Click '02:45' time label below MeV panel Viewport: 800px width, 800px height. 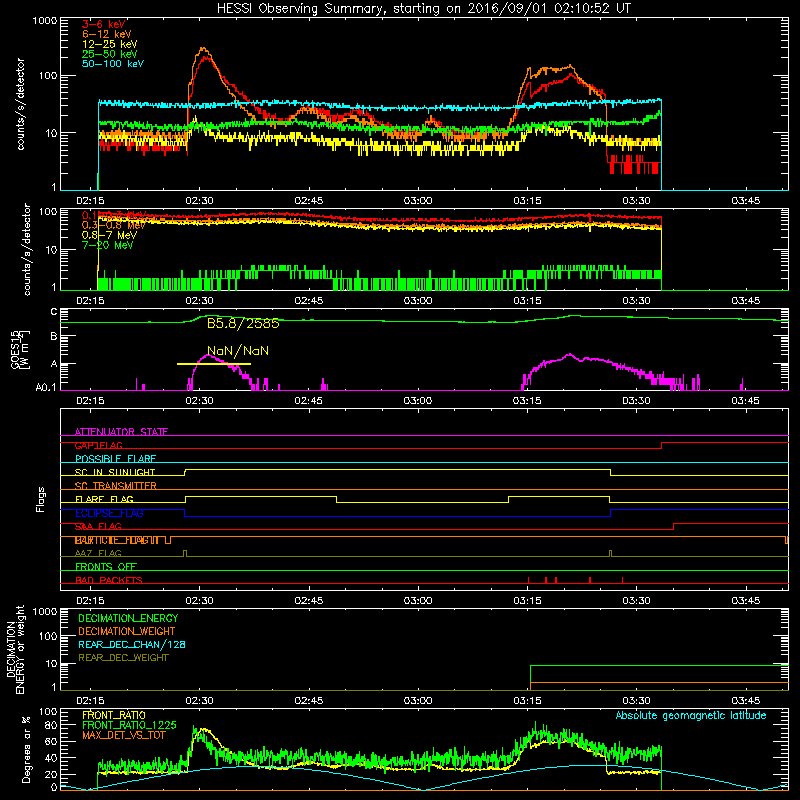click(x=308, y=301)
